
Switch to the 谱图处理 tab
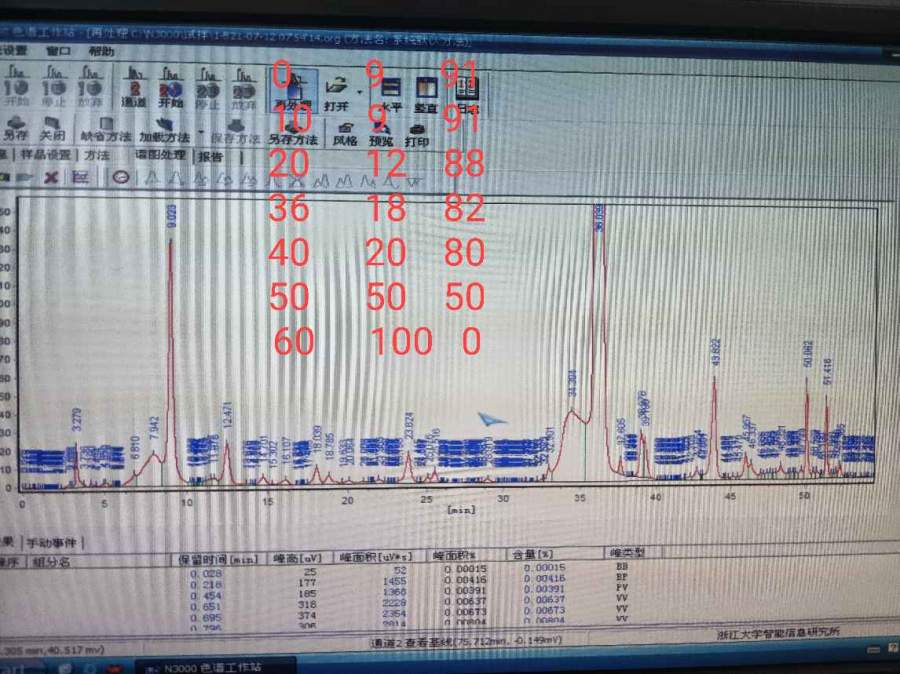161,155
